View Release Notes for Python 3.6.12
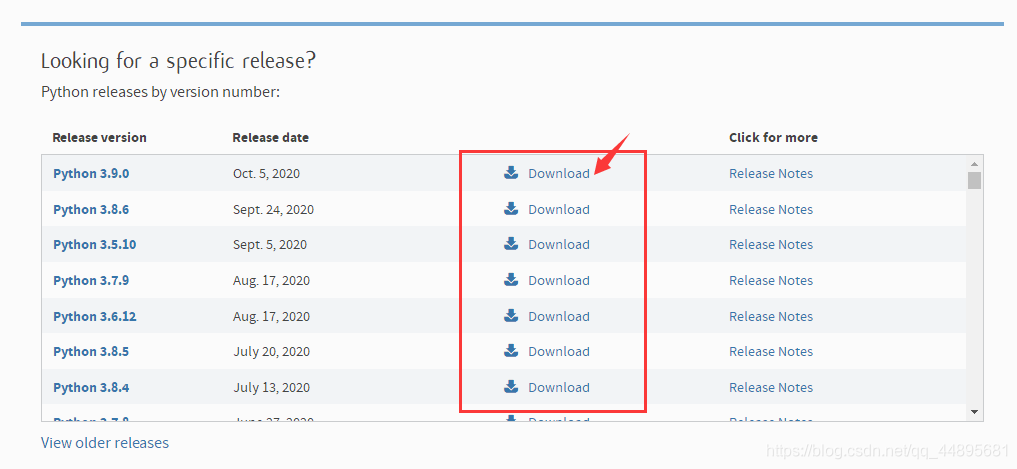The height and width of the screenshot is (469, 1017). (x=771, y=316)
